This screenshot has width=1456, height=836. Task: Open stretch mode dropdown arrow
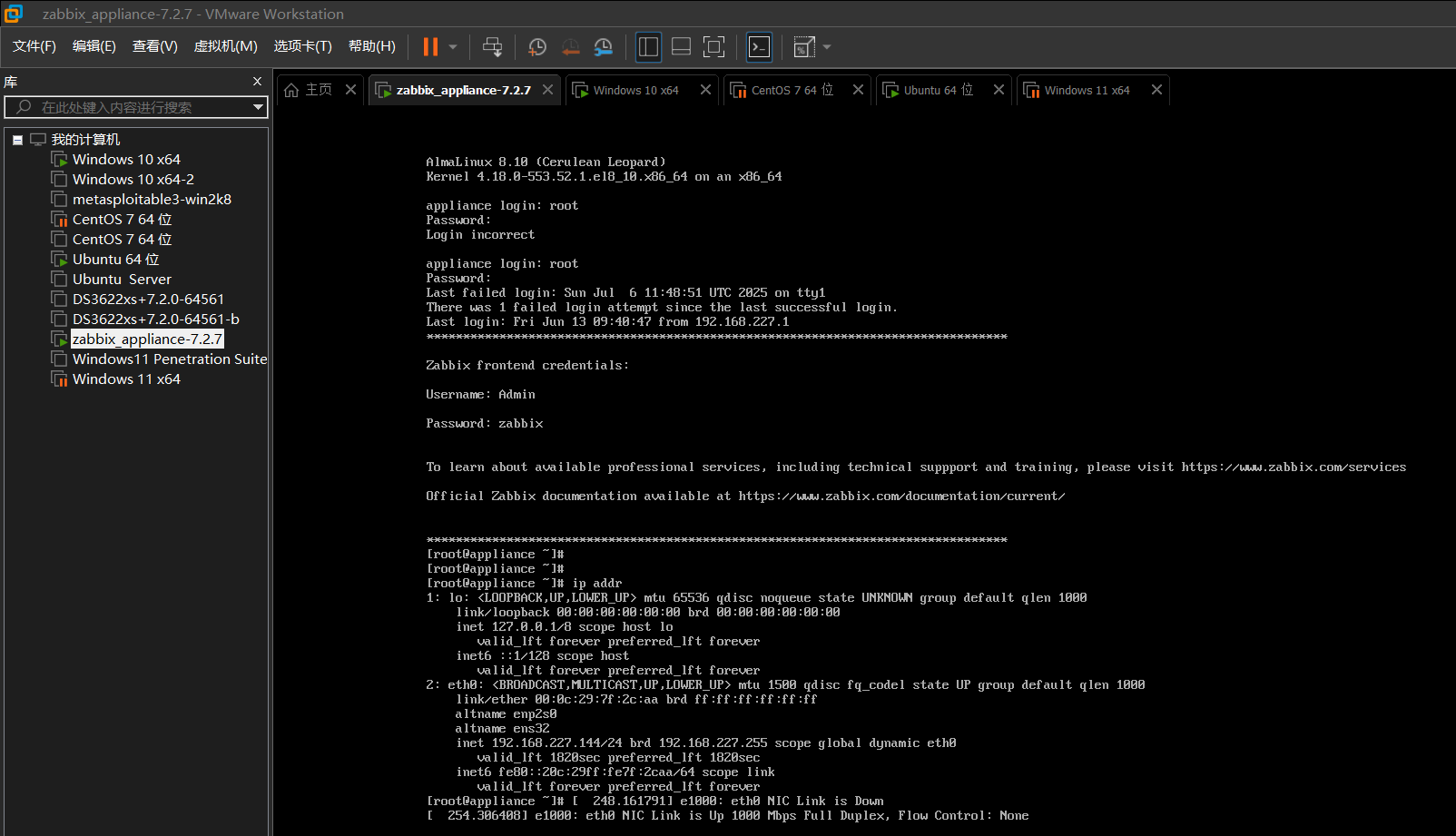coord(827,47)
